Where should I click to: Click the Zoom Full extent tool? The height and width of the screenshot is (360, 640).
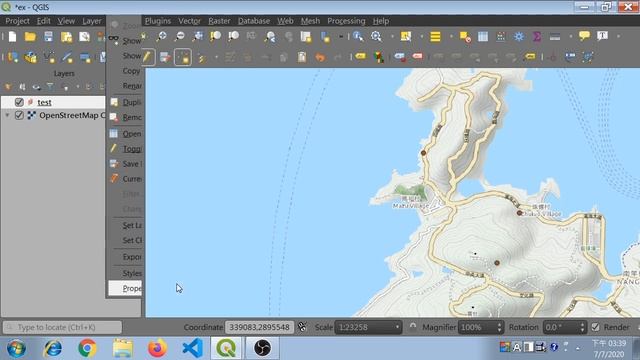click(198, 36)
